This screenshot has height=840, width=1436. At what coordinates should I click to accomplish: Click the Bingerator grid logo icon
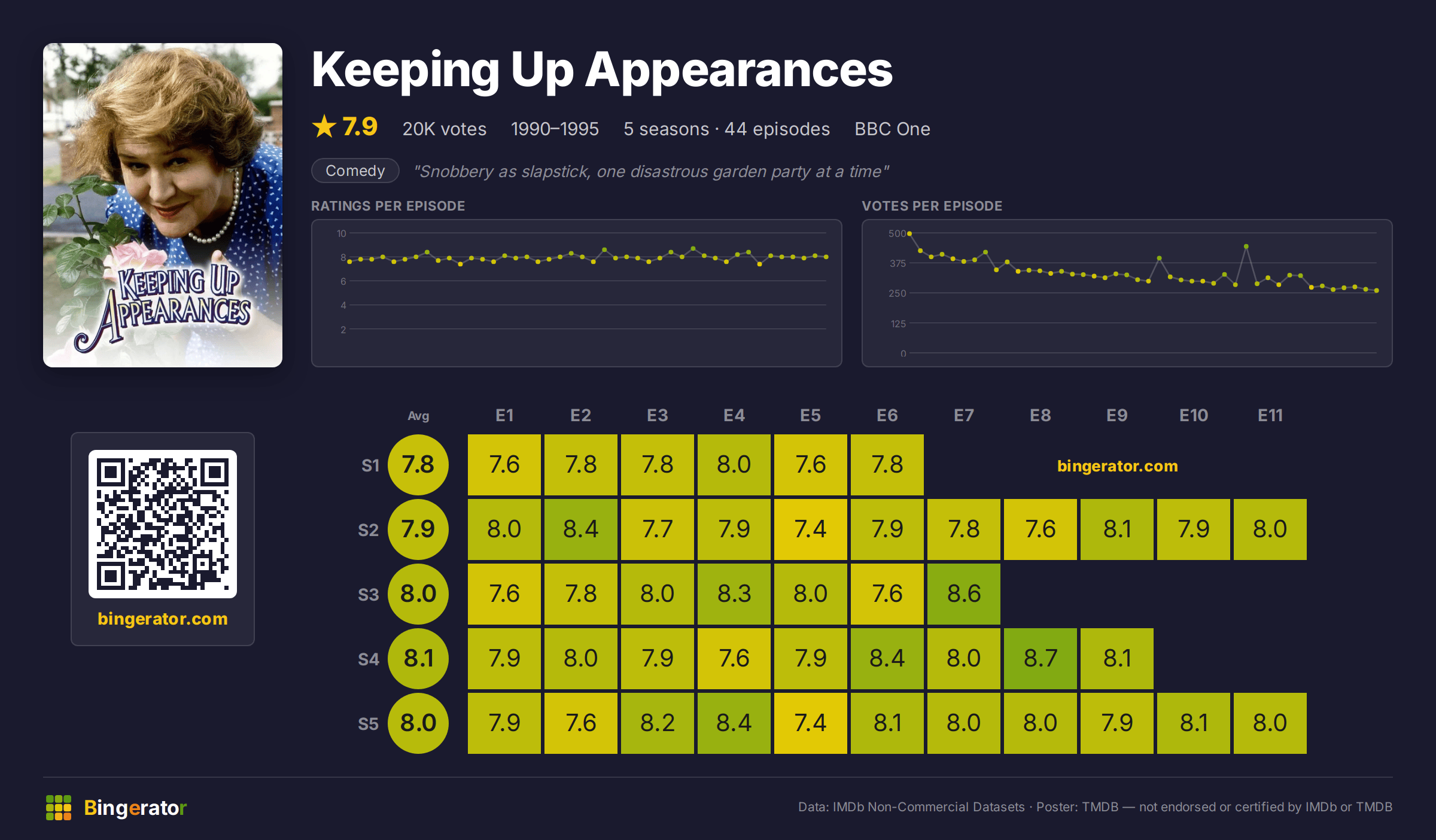59,808
